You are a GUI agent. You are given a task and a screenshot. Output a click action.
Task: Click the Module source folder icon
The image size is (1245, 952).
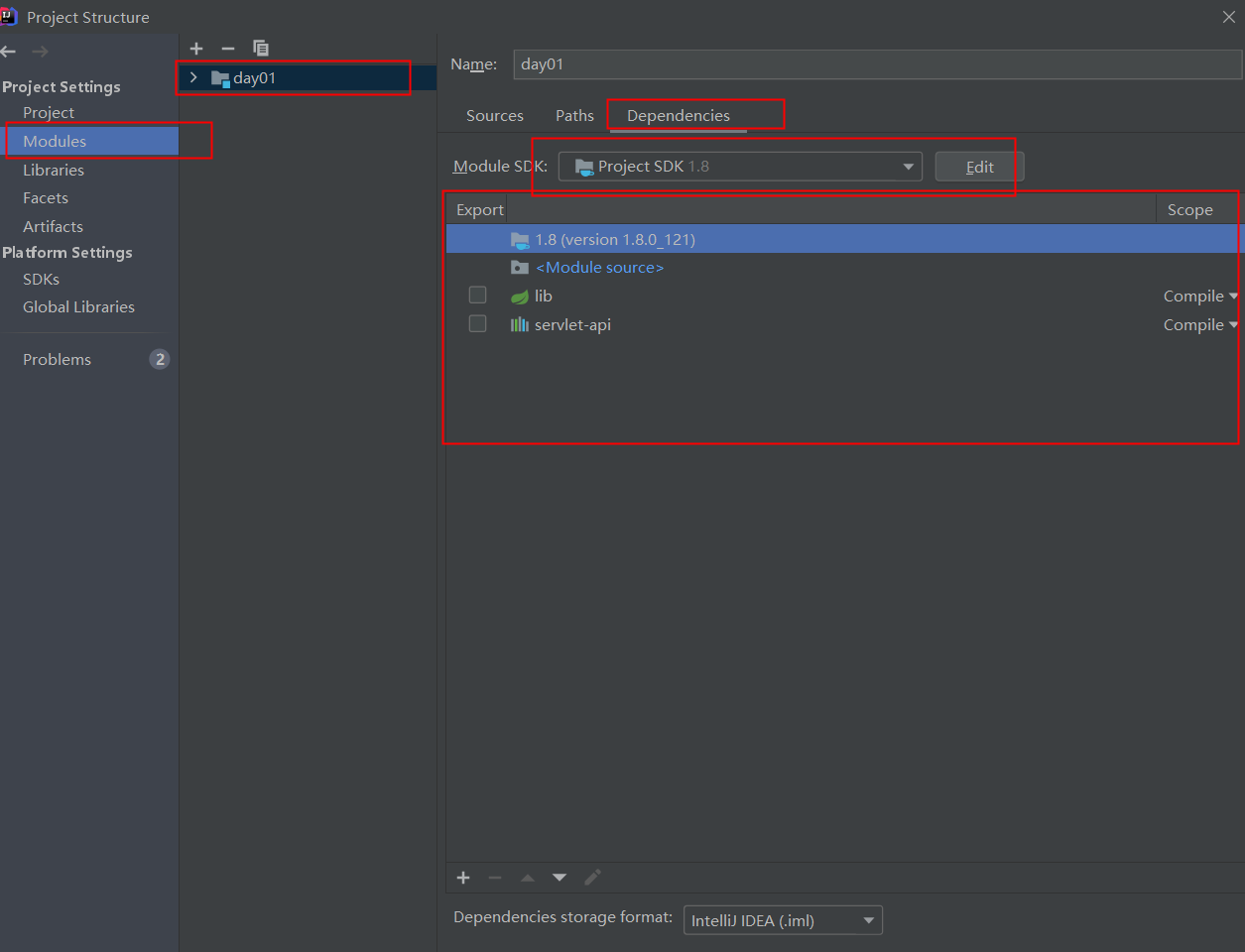tap(520, 268)
